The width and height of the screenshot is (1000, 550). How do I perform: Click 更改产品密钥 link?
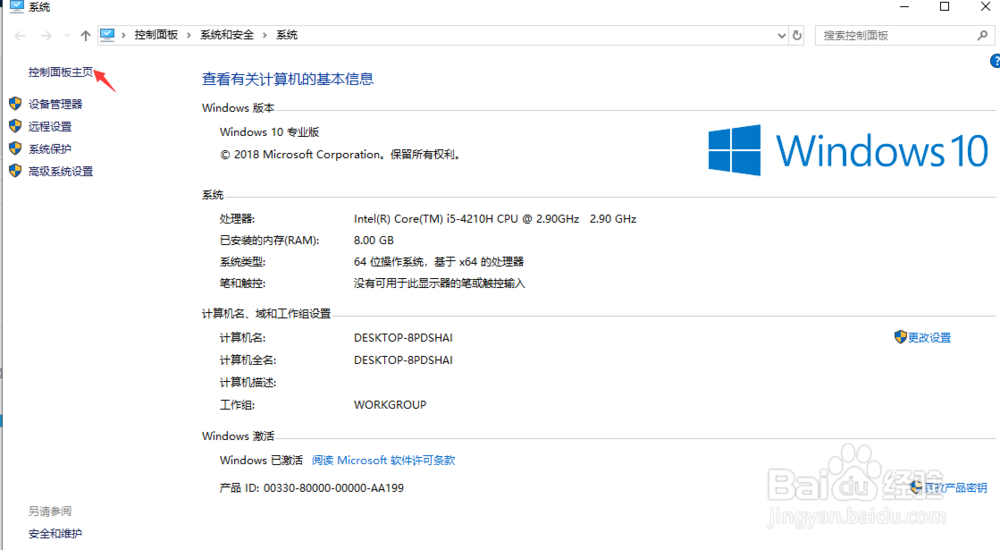955,487
